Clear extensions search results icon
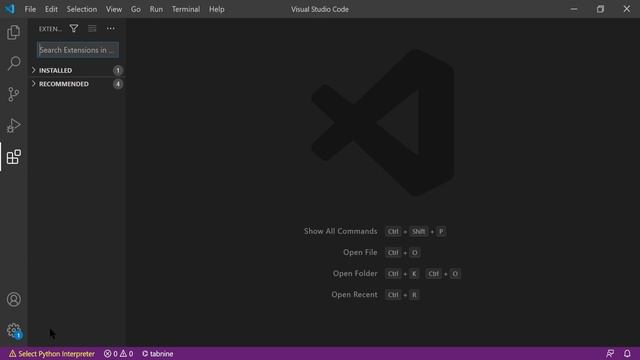The width and height of the screenshot is (640, 360). click(92, 29)
